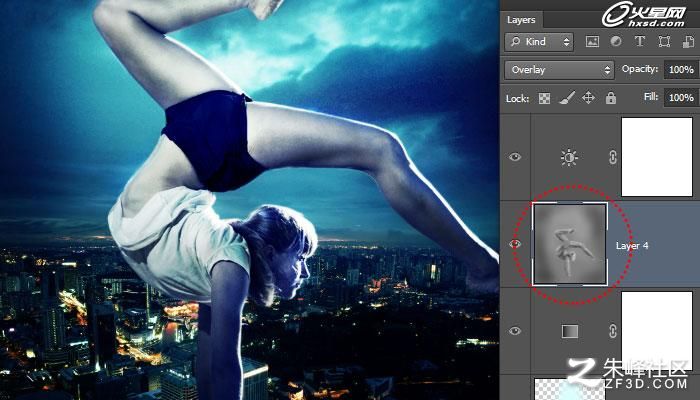Hide the Brightness/Contrast adjustment layer
The height and width of the screenshot is (400, 700).
pyautogui.click(x=515, y=157)
